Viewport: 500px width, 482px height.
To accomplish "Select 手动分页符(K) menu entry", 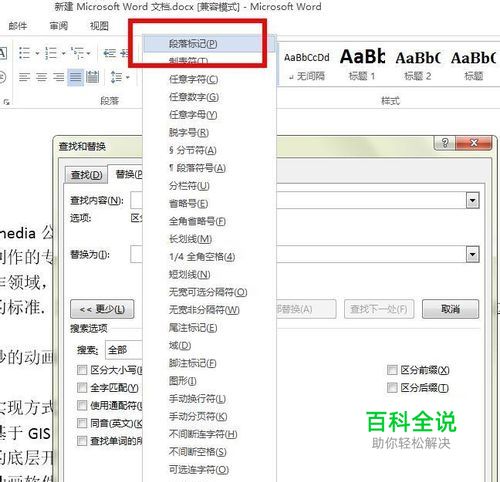I will 209,416.
